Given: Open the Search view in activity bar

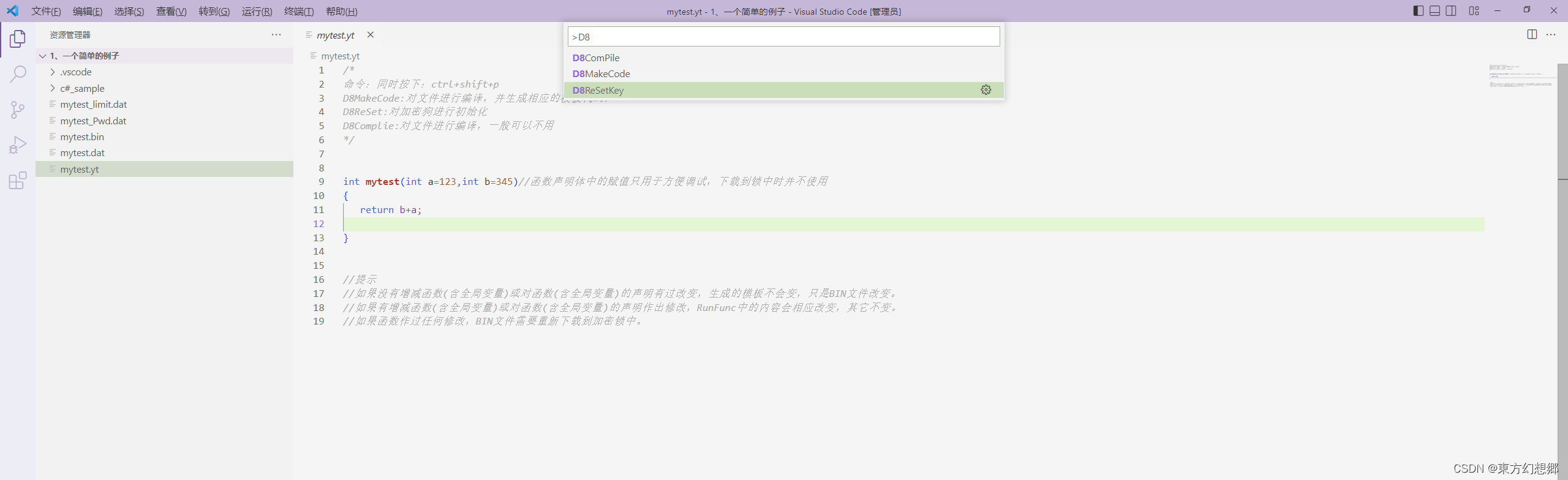Looking at the screenshot, I should [18, 75].
